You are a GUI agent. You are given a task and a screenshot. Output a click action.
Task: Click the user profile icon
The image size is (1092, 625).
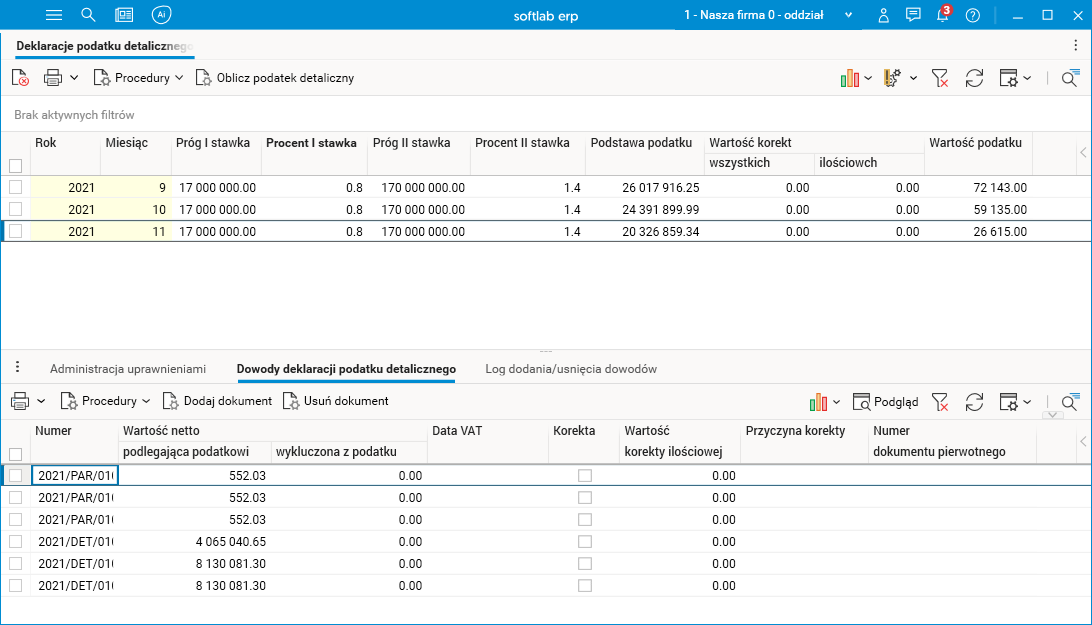(883, 15)
